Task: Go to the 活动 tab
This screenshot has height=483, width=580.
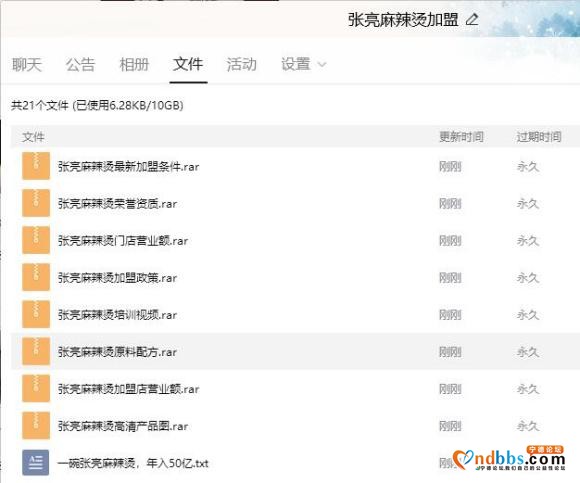Action: (242, 64)
